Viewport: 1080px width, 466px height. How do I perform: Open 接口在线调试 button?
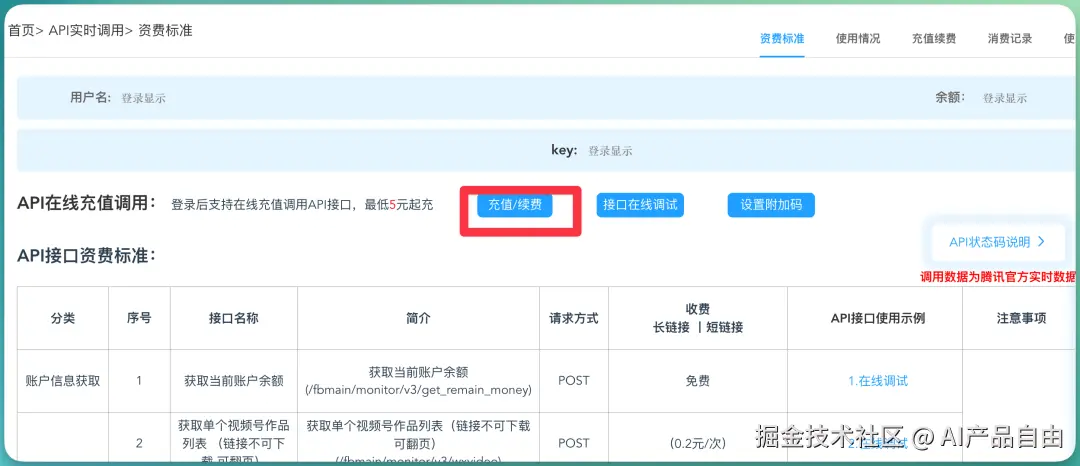pos(640,204)
